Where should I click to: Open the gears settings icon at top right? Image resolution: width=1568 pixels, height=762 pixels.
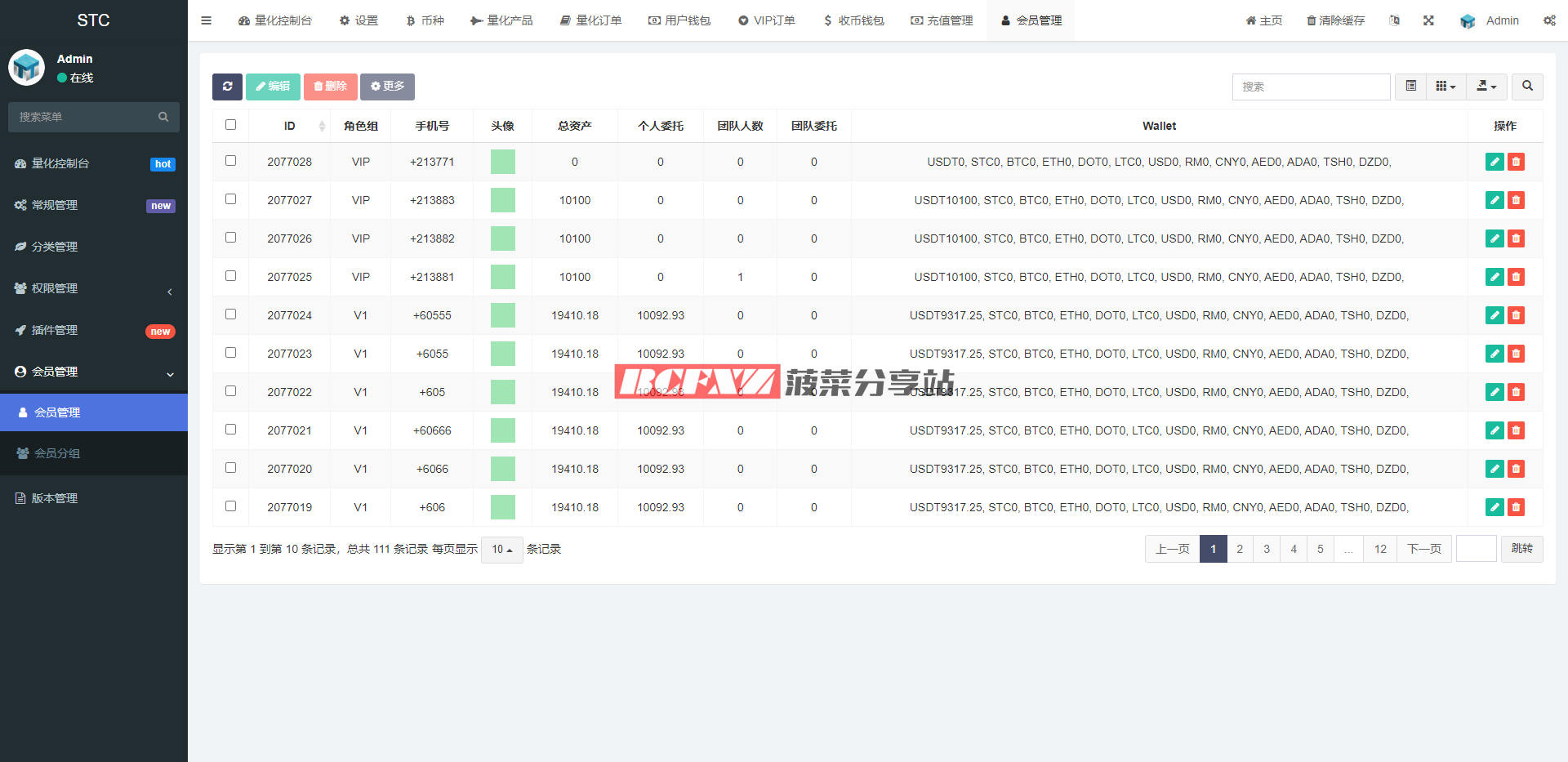click(1549, 20)
